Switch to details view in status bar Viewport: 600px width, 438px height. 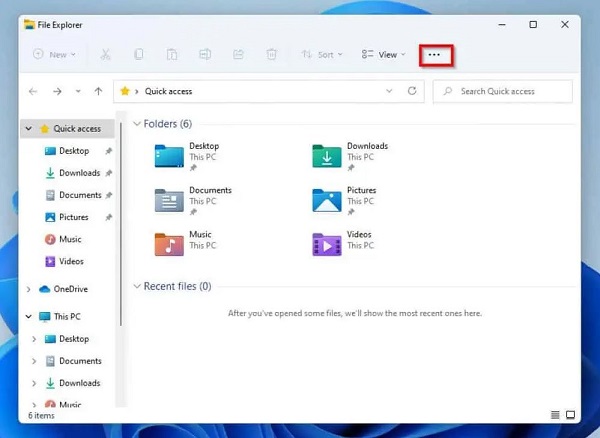pyautogui.click(x=555, y=415)
